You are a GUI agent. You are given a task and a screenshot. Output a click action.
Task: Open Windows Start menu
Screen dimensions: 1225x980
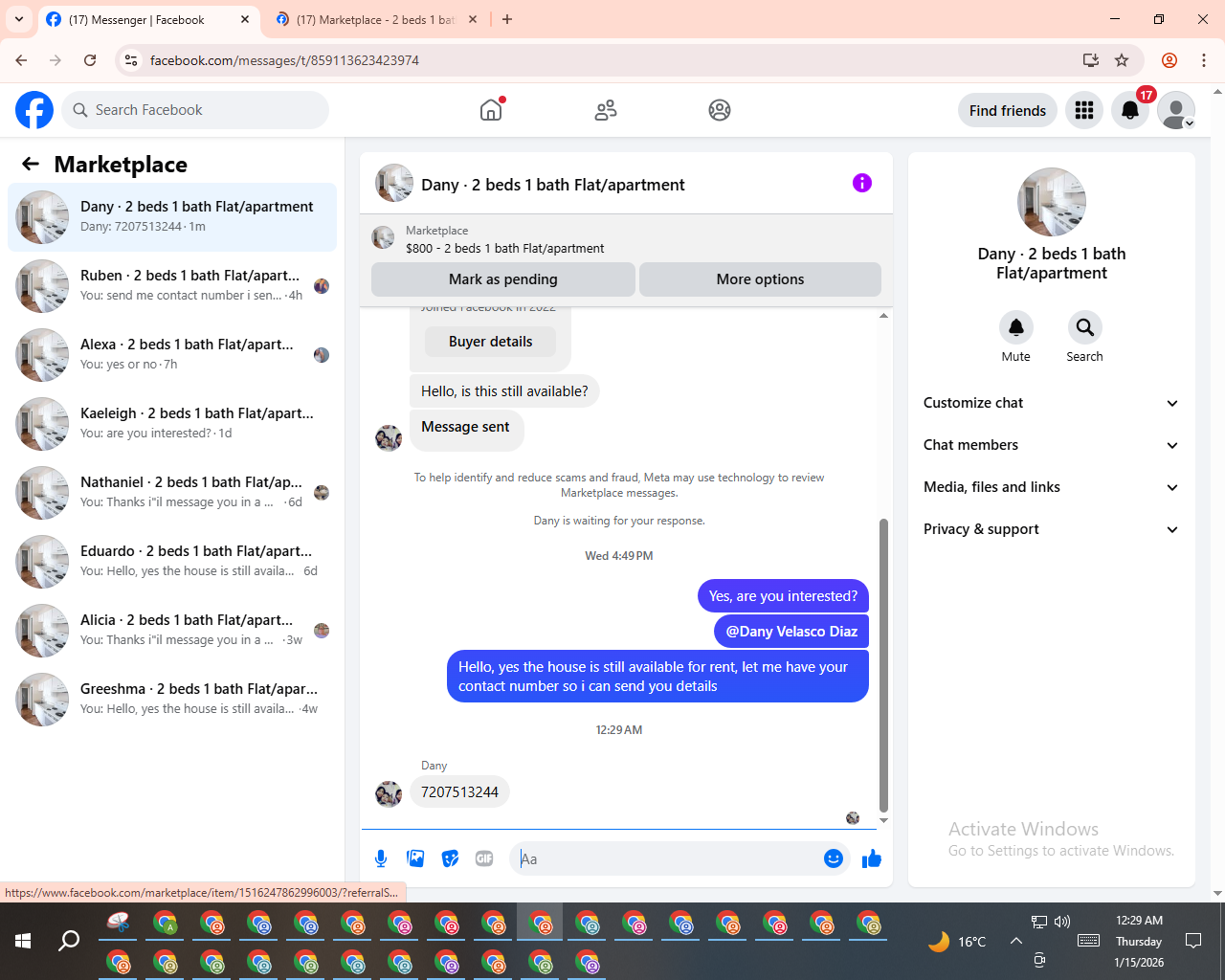pyautogui.click(x=23, y=941)
